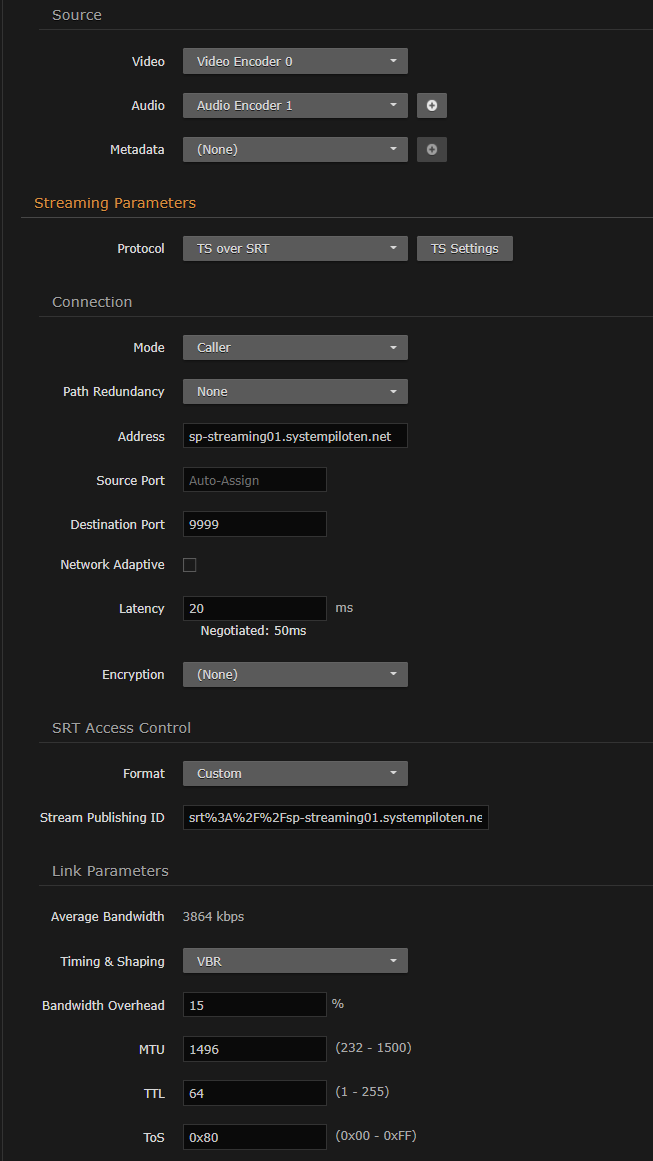Select the Stream Publishing ID field
Image resolution: width=653 pixels, height=1161 pixels.
(335, 817)
